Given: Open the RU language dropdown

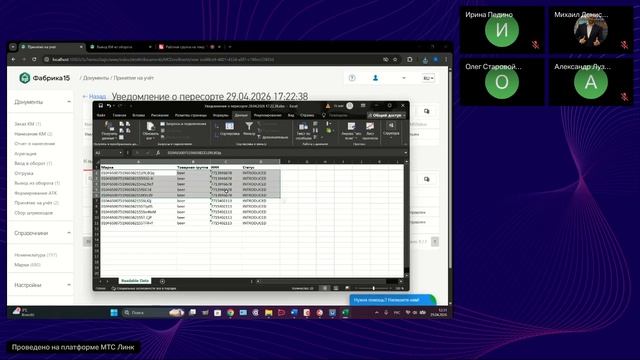Looking at the screenshot, I should tap(429, 78).
